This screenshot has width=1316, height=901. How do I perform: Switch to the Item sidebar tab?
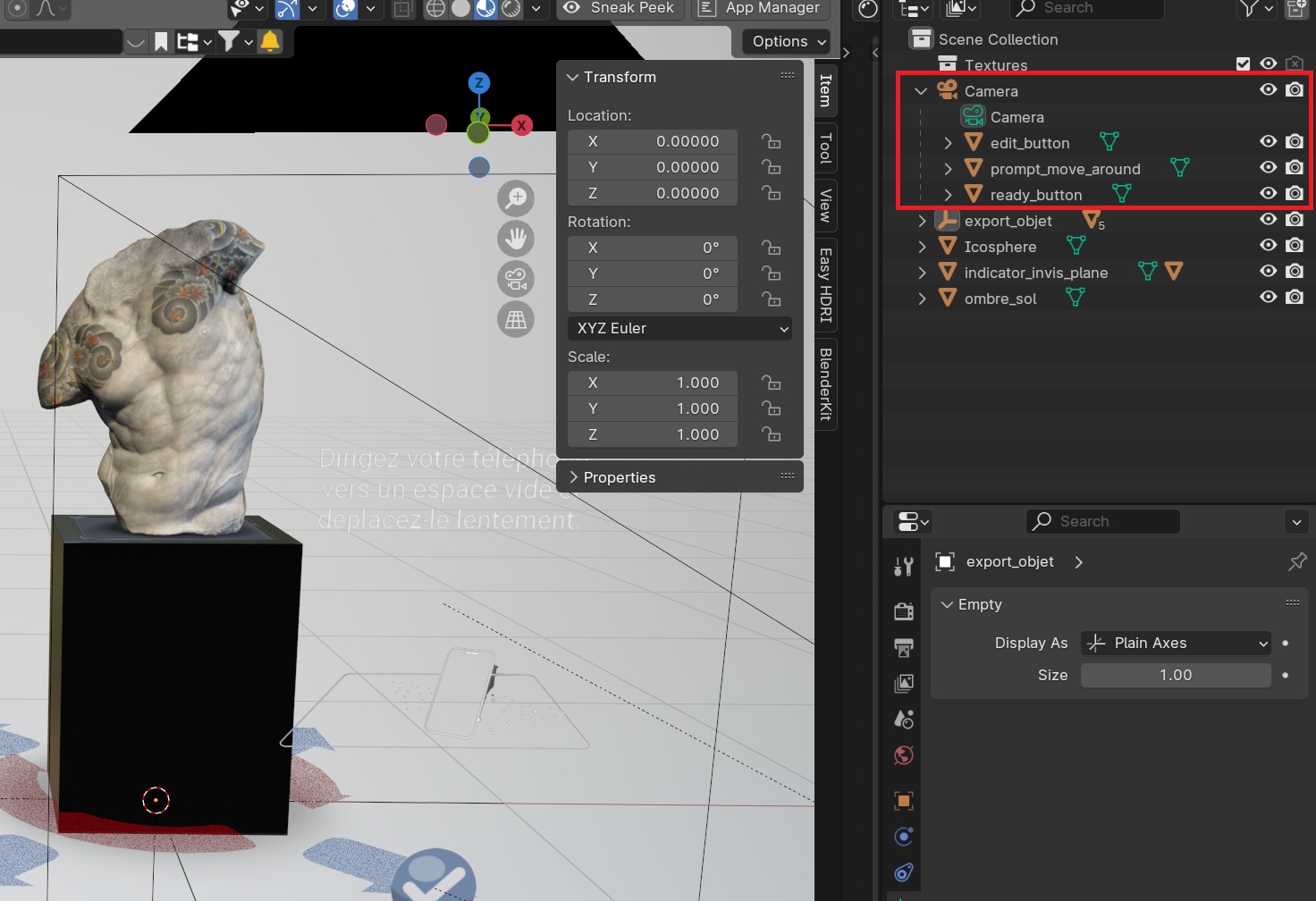[x=826, y=90]
